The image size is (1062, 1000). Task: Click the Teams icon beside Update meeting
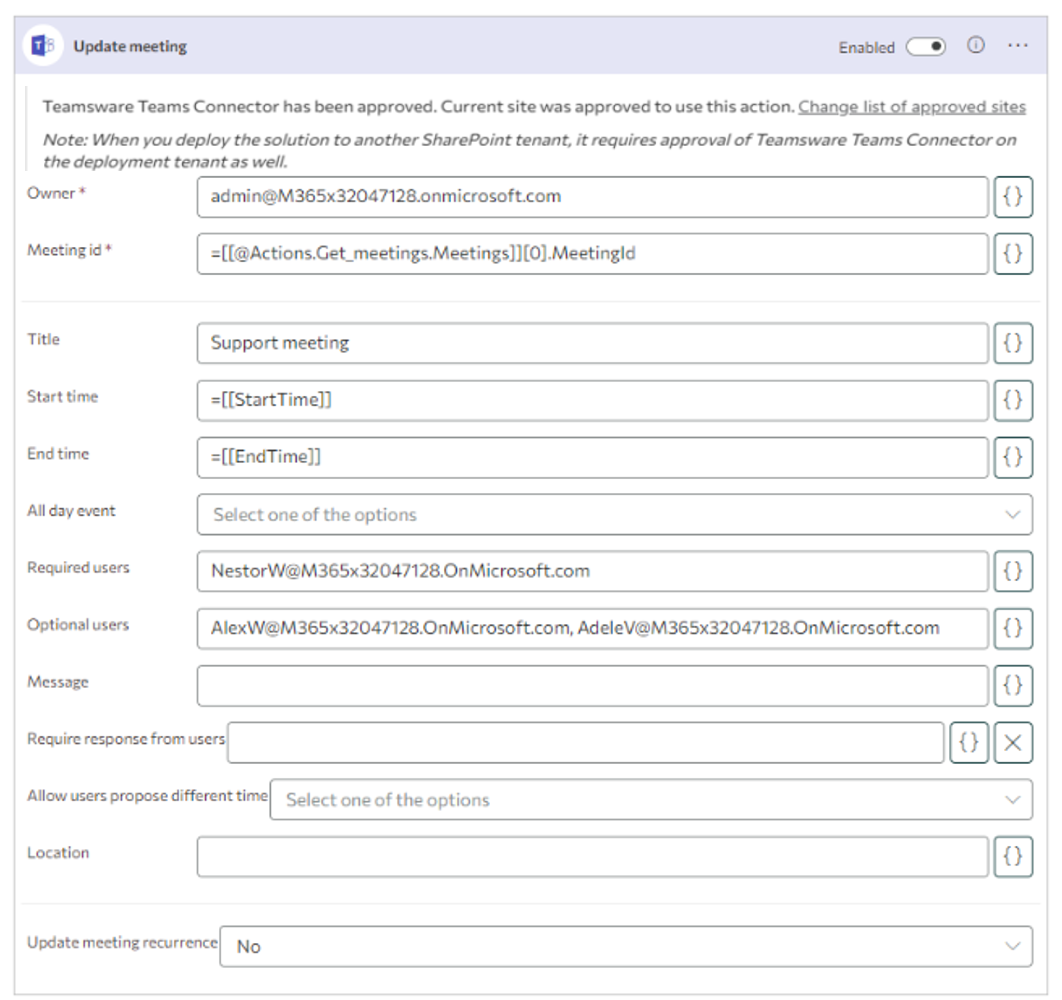43,46
